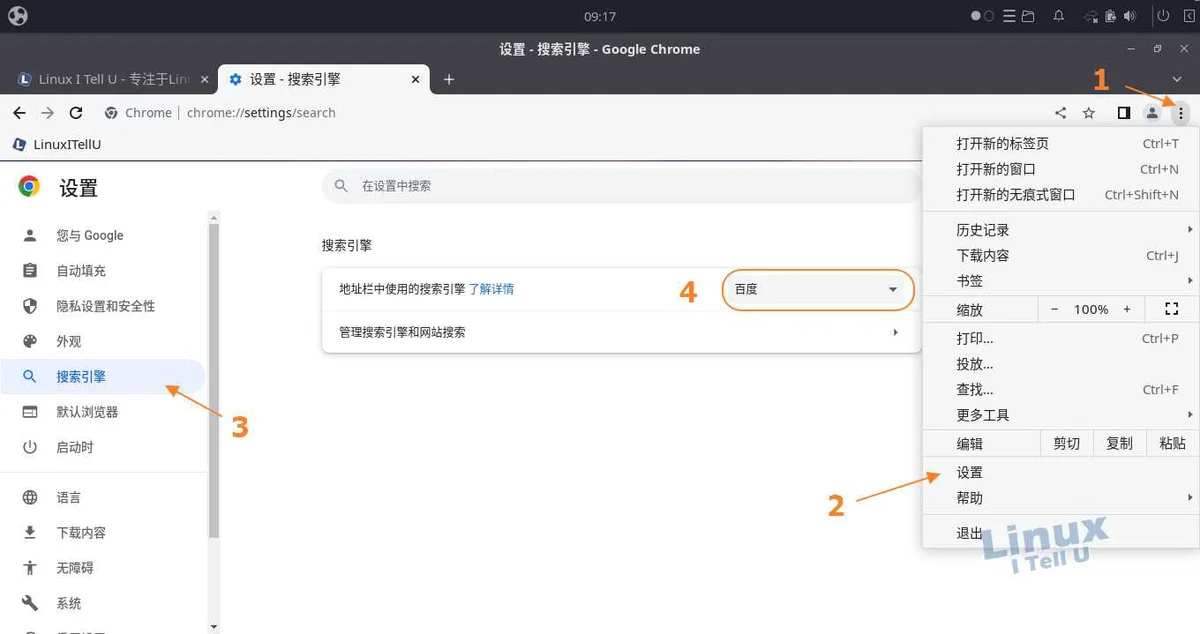
Task: Click the 剪切 button in the edit row
Action: click(1066, 444)
